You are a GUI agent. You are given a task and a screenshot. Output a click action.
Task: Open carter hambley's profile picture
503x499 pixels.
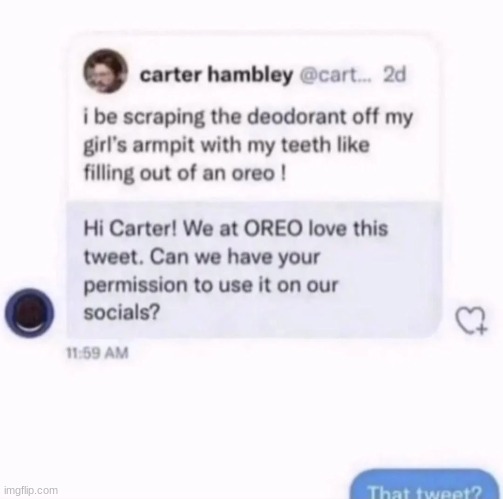[106, 71]
